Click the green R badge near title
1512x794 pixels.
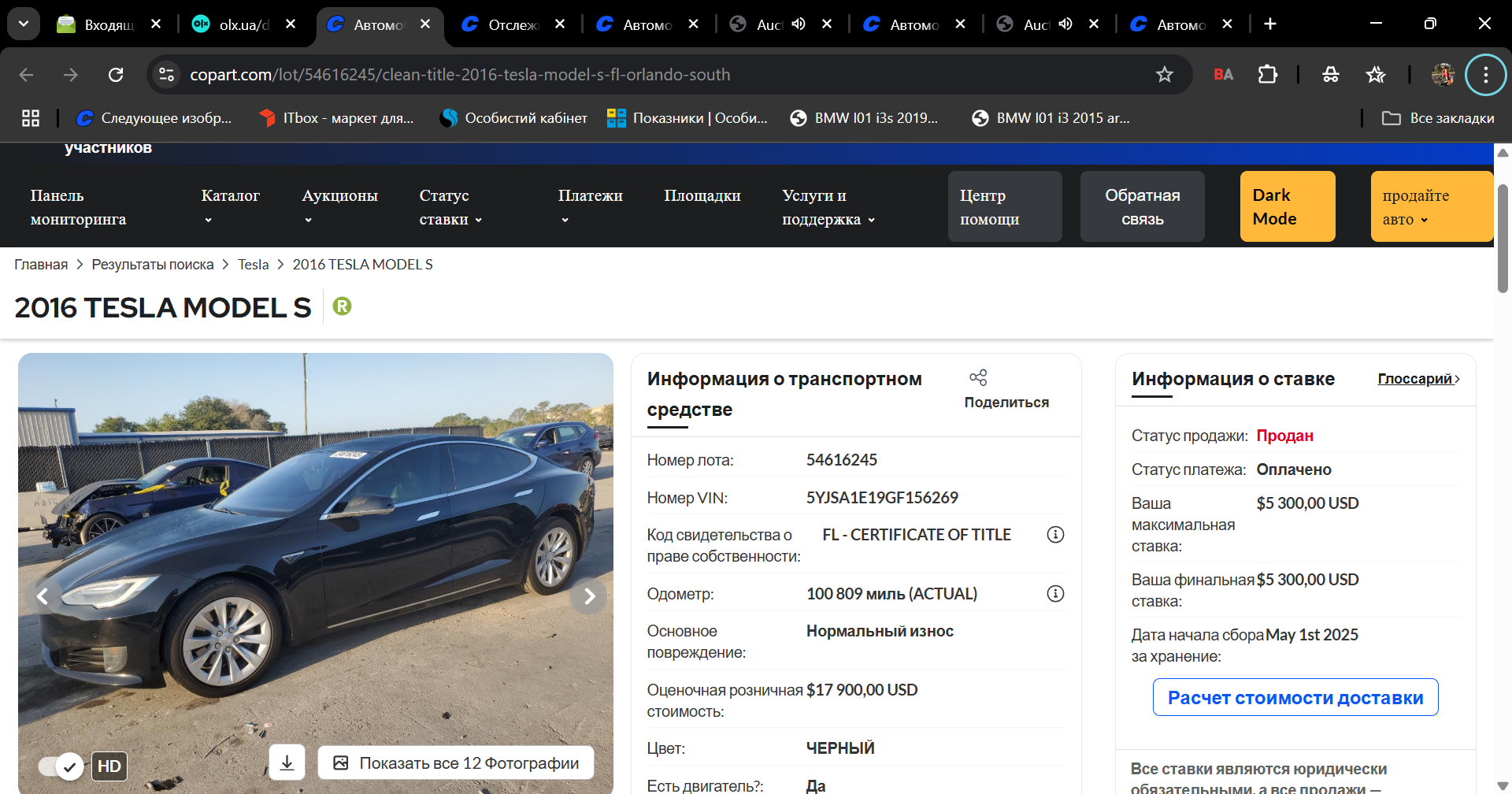click(342, 306)
